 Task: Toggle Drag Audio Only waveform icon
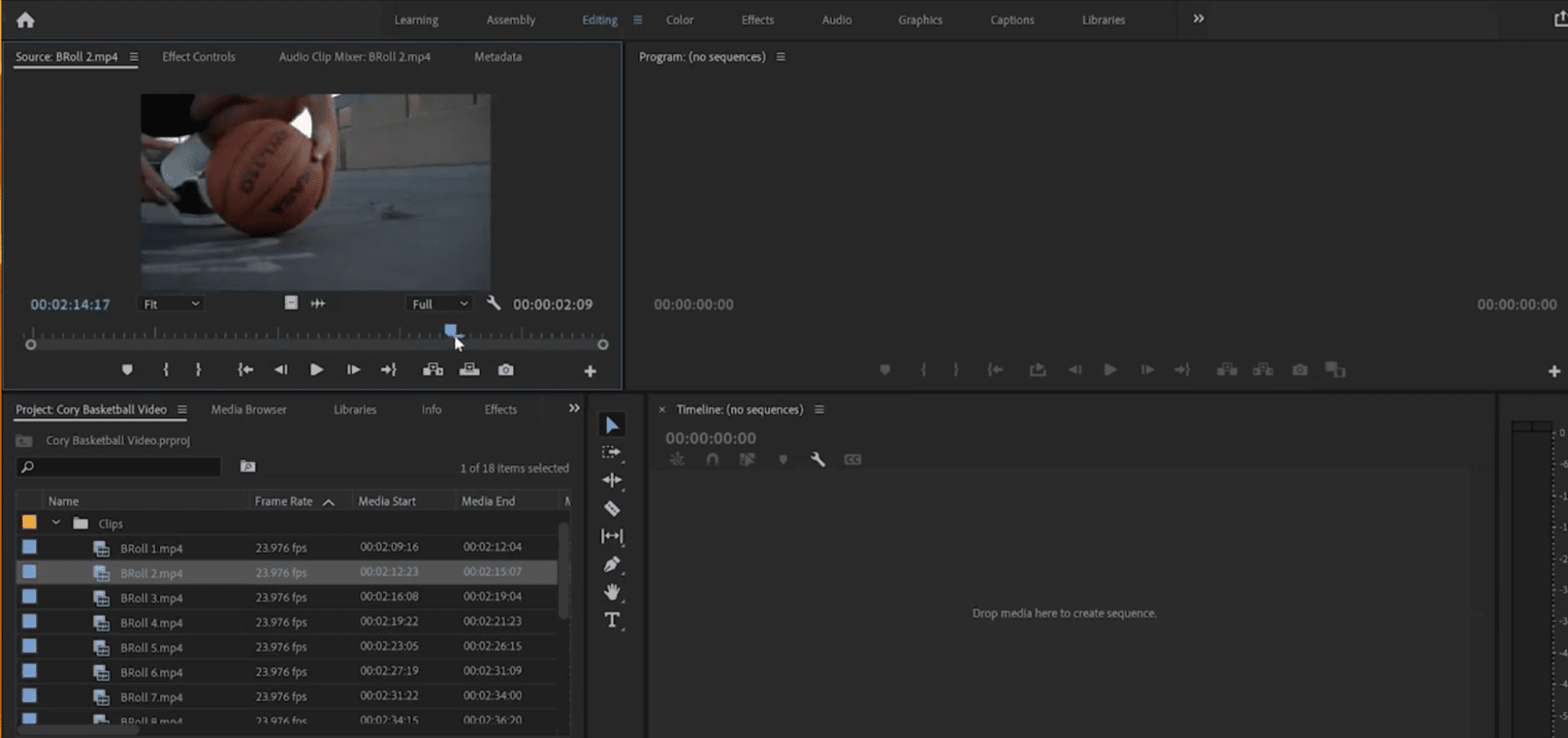coord(318,304)
